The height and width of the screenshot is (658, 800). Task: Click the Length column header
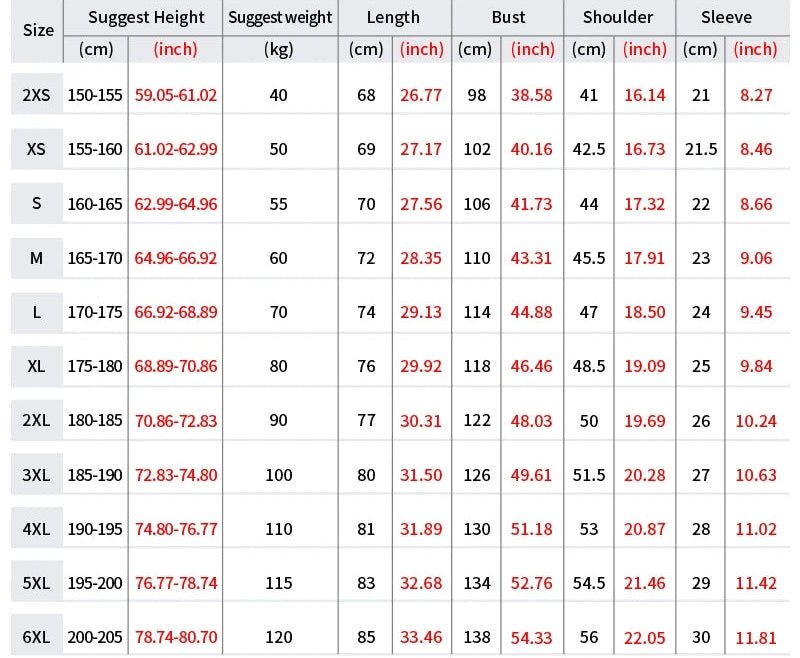(x=393, y=17)
